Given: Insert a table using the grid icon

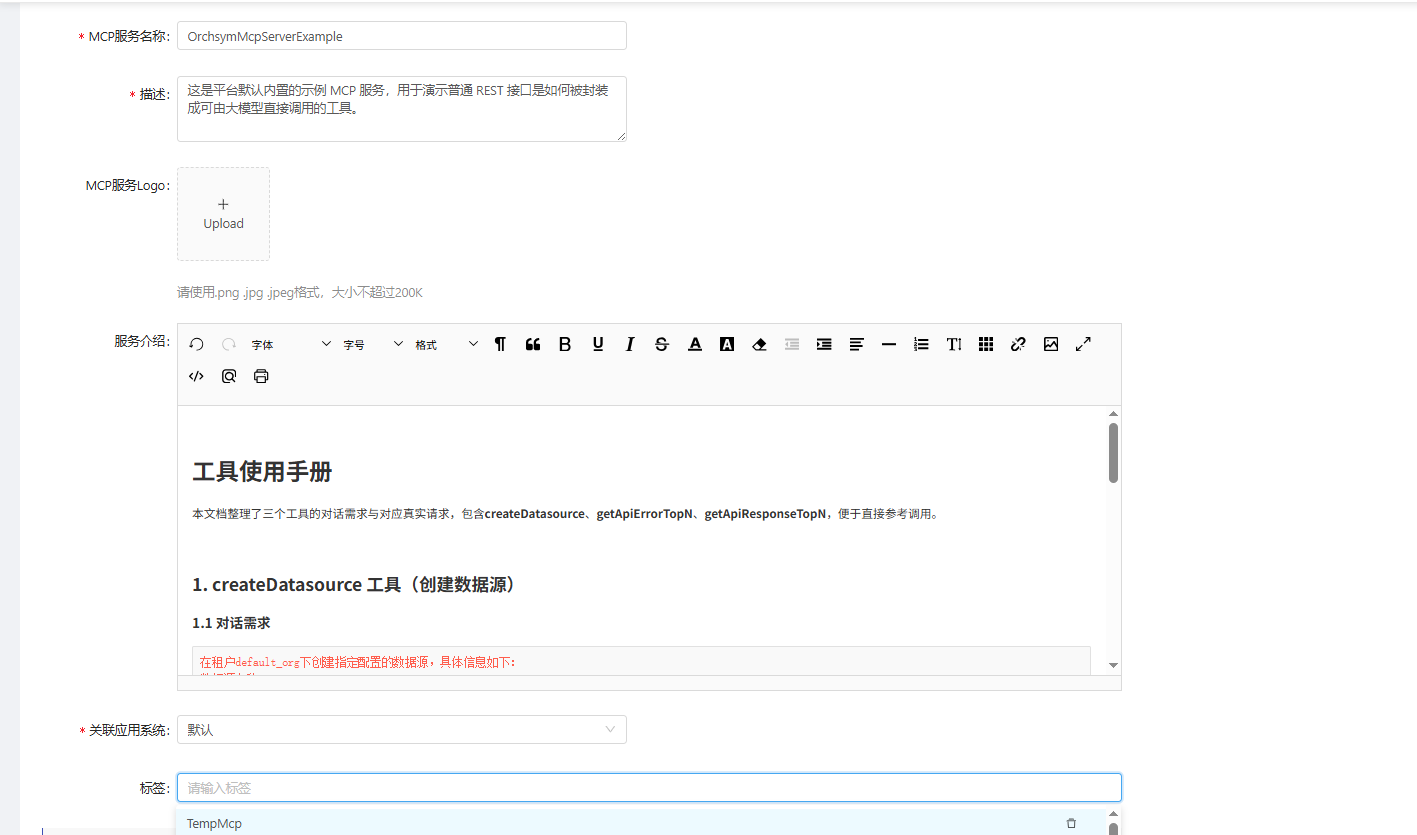Looking at the screenshot, I should [x=985, y=343].
